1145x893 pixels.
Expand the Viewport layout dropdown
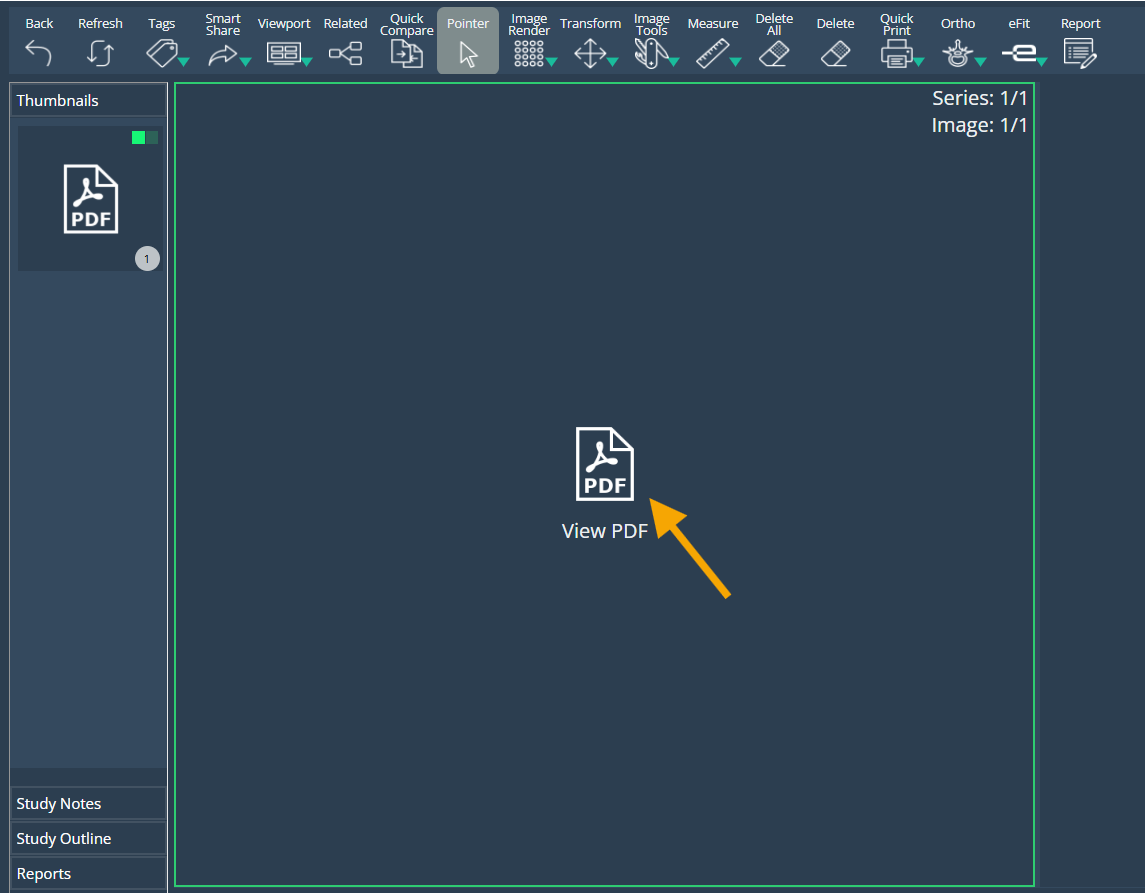[307, 62]
